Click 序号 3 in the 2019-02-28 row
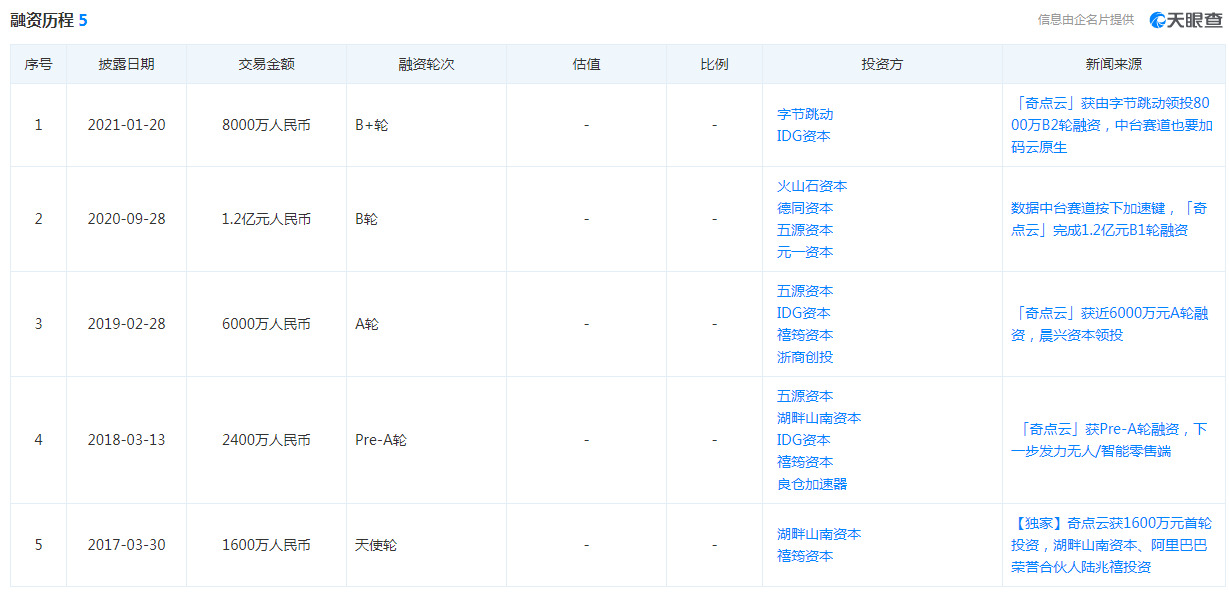 [39, 324]
